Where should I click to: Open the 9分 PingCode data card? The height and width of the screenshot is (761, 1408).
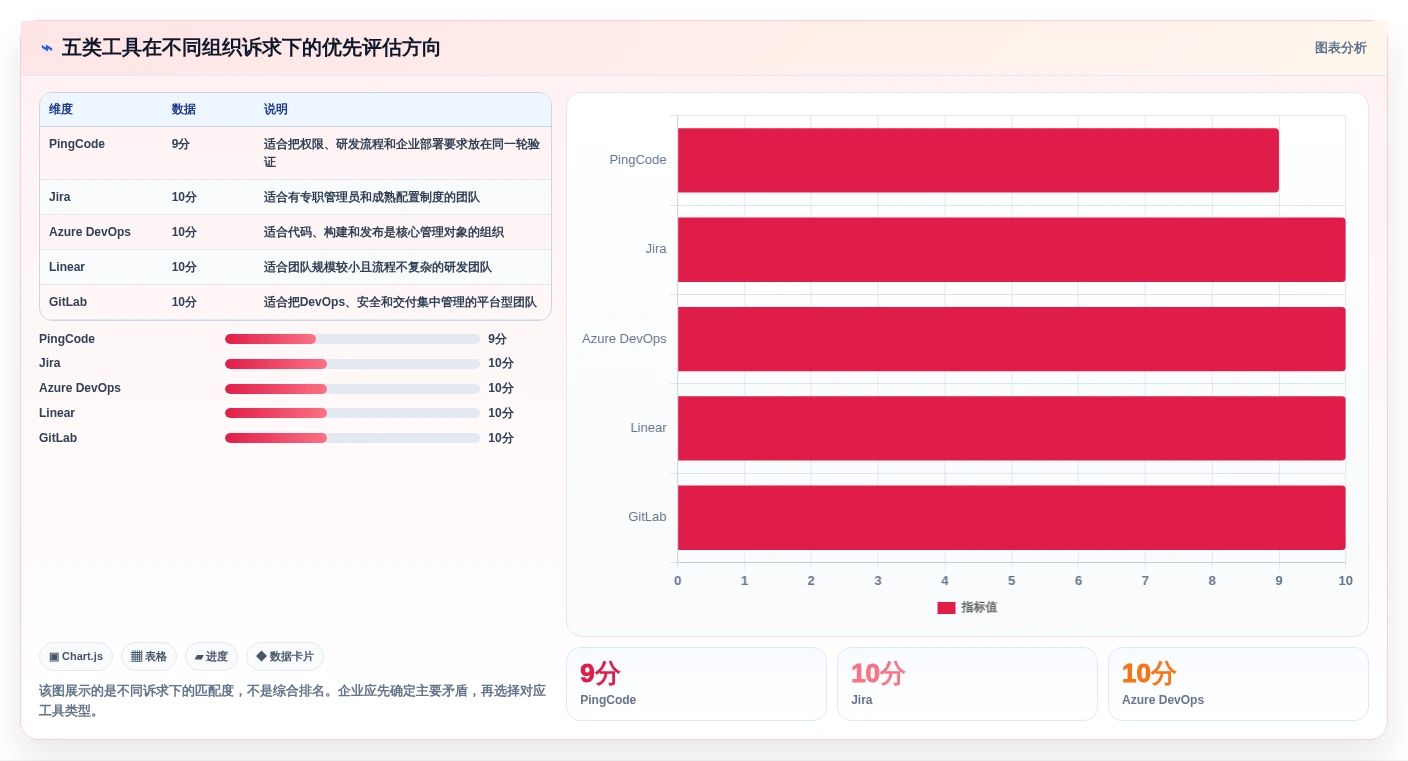696,684
